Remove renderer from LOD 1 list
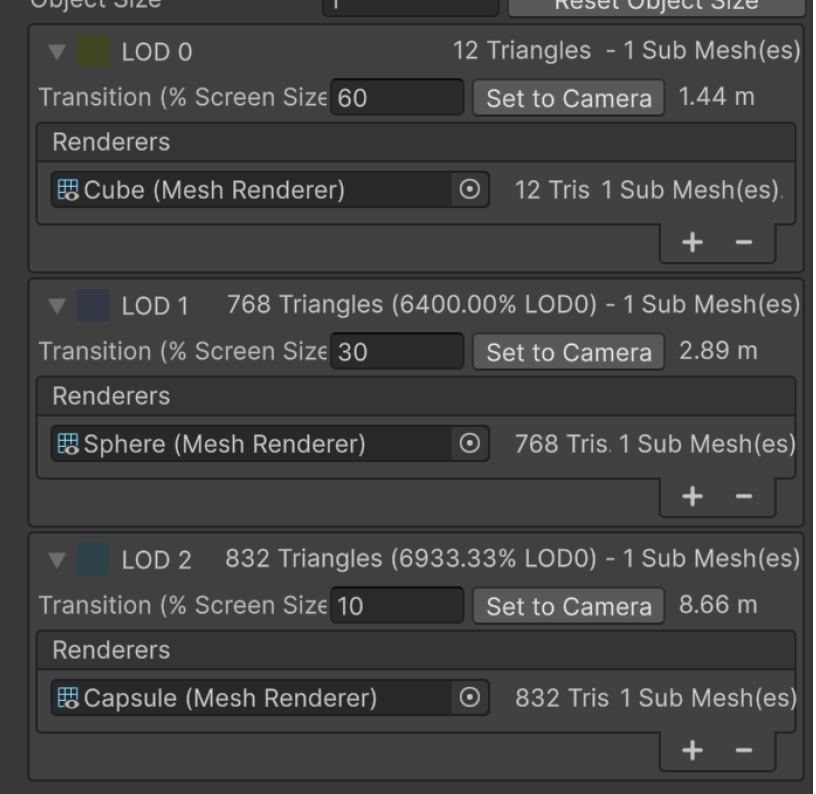 tap(743, 496)
